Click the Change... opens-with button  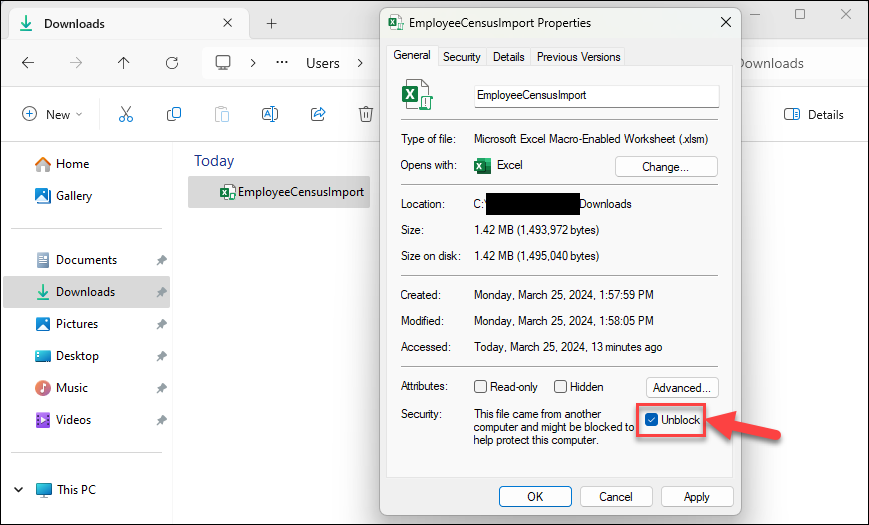tap(666, 166)
